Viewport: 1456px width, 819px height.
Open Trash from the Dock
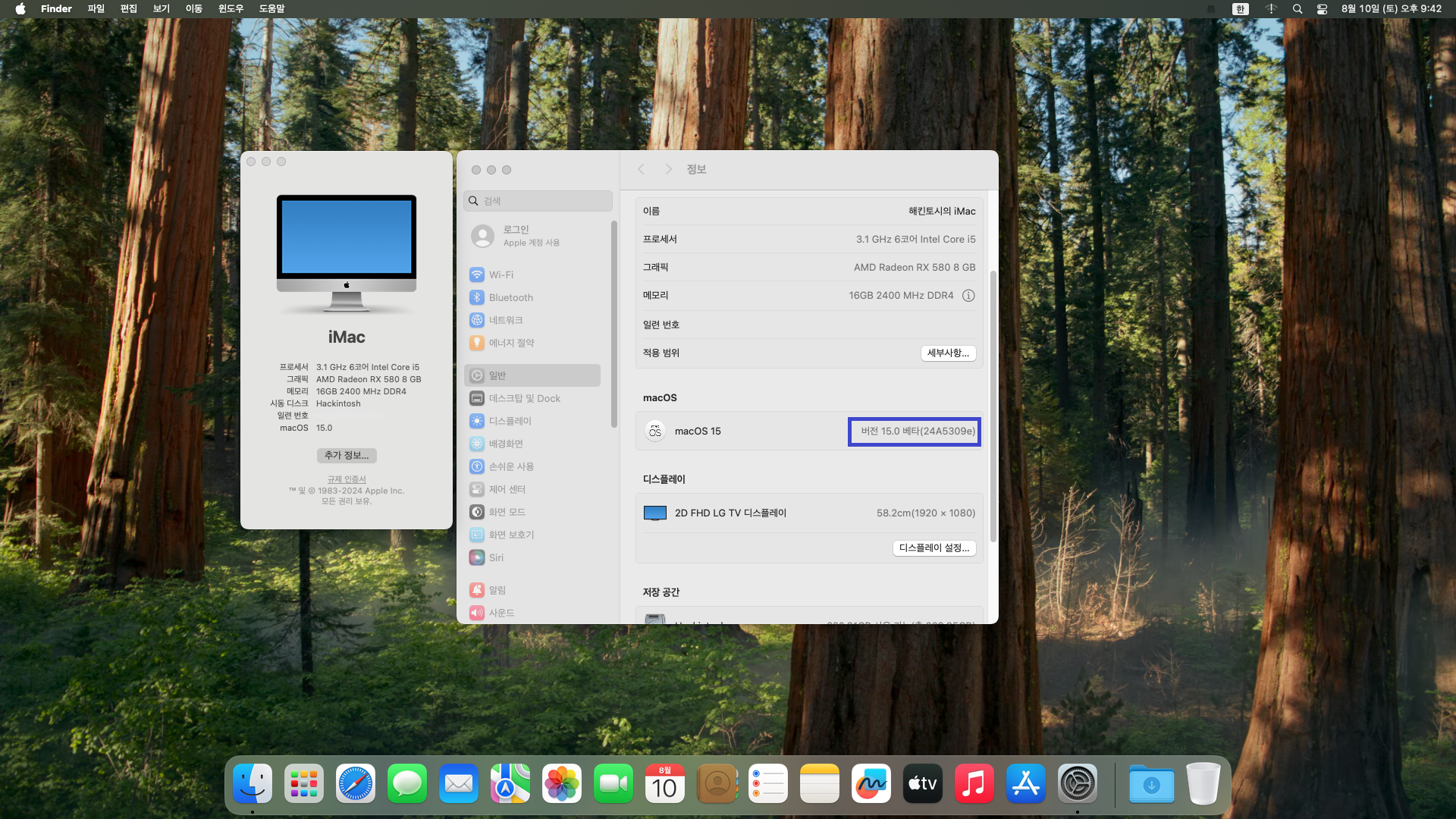pyautogui.click(x=1203, y=784)
